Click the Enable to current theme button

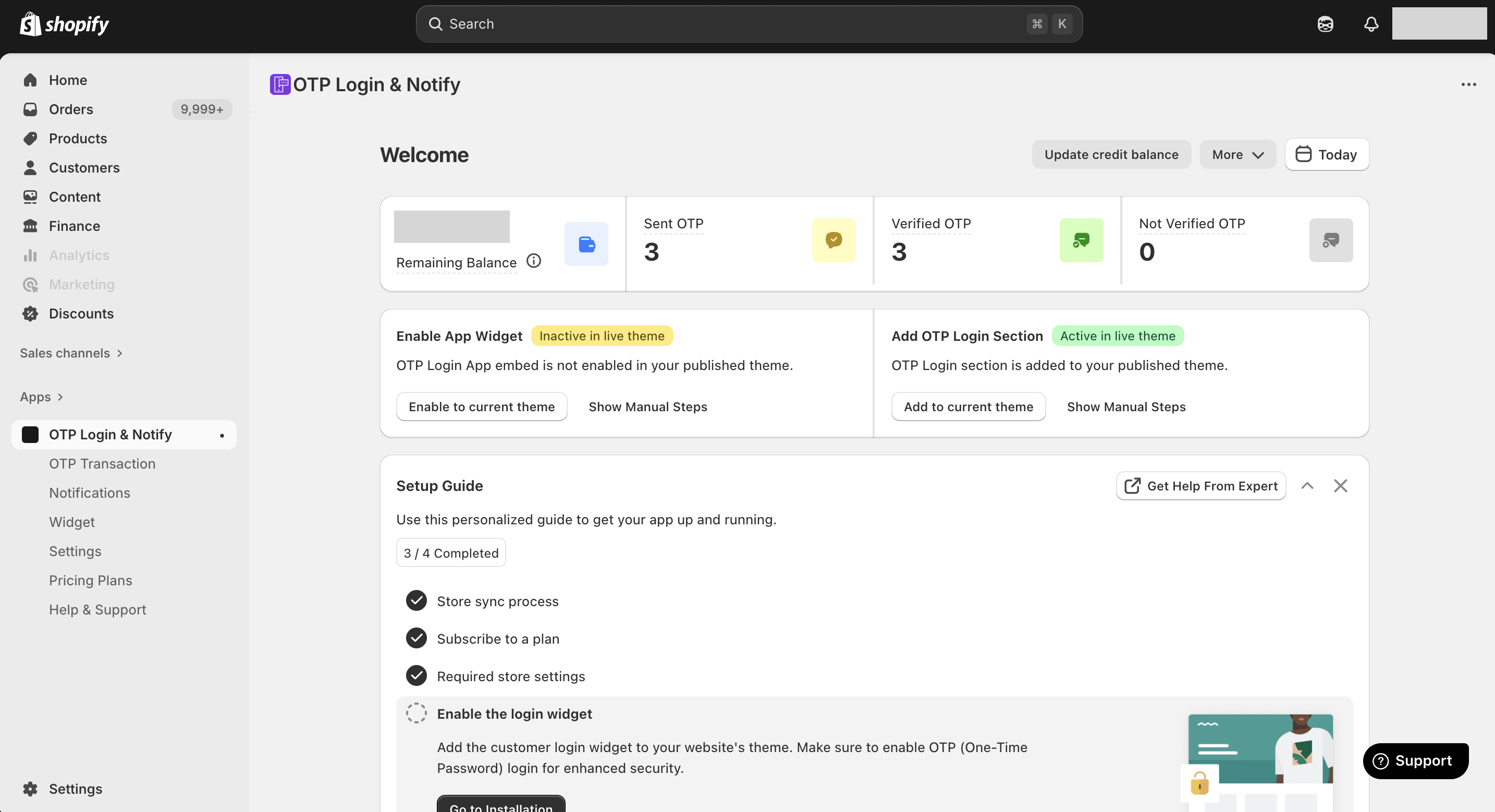click(481, 407)
